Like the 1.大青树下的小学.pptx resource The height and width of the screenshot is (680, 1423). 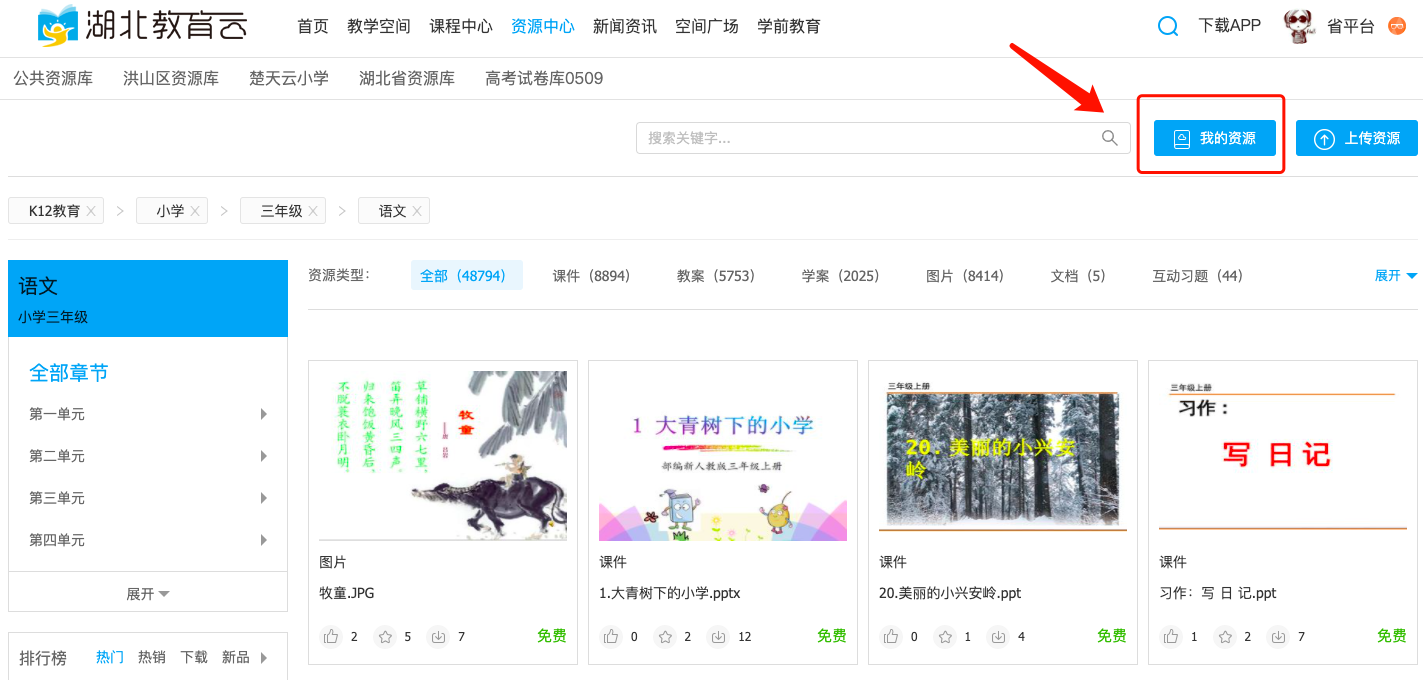click(x=612, y=636)
